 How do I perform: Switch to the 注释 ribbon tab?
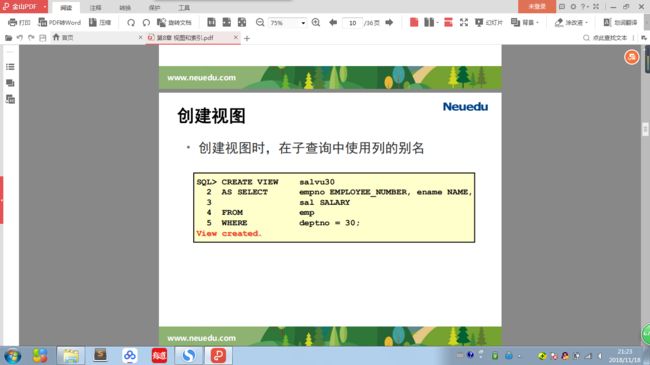95,7
